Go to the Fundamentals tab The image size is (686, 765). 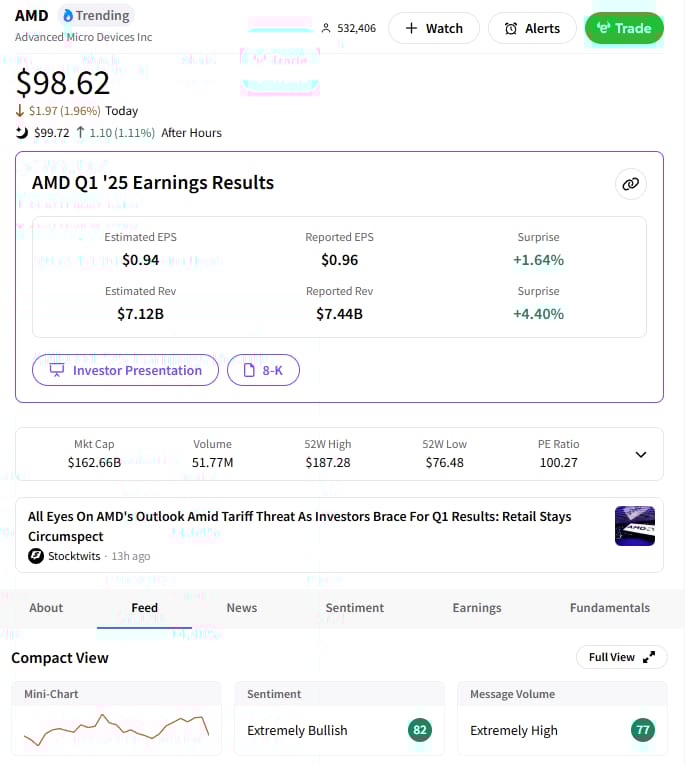coord(609,607)
